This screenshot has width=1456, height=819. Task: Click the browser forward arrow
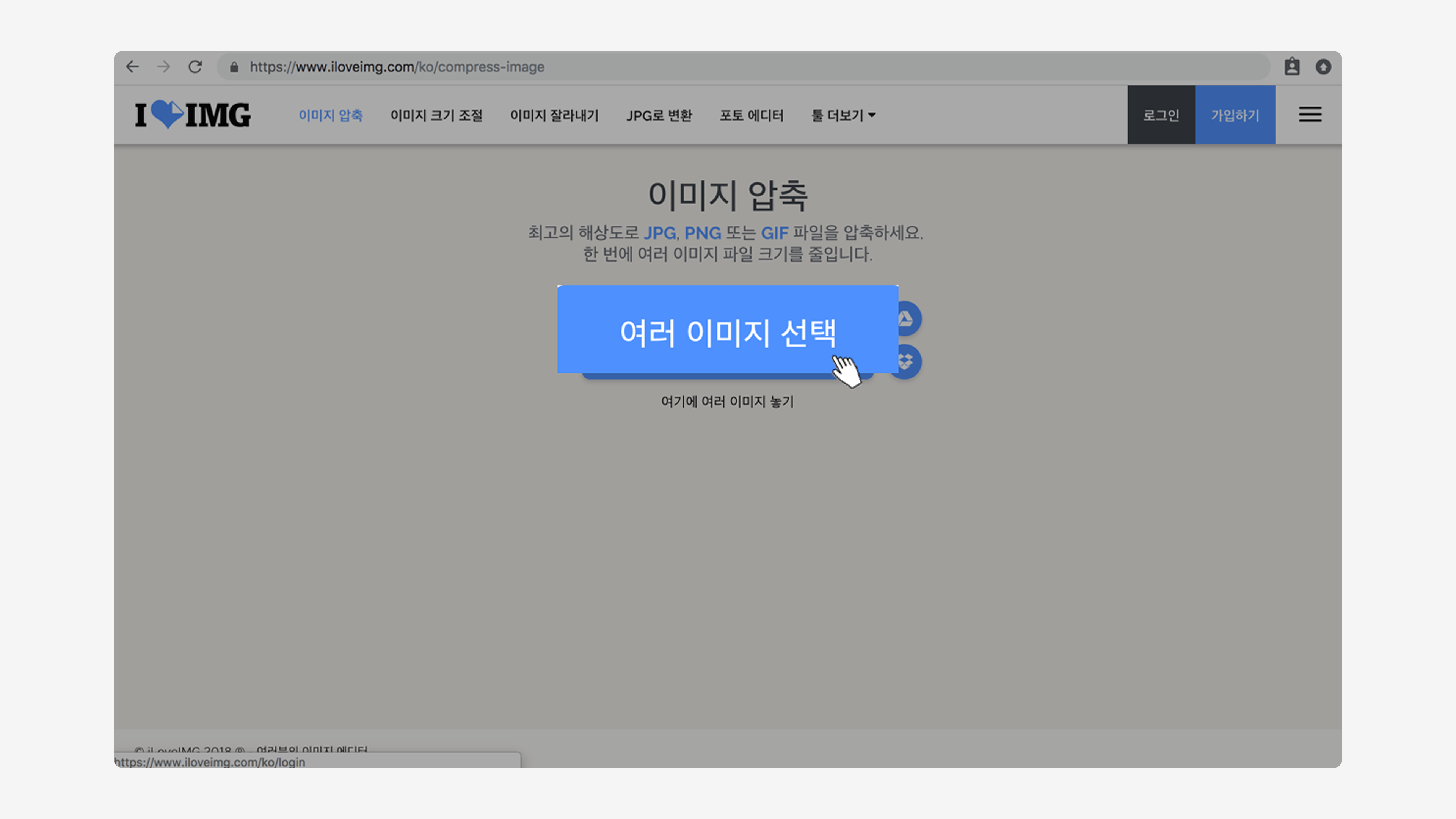coord(164,67)
